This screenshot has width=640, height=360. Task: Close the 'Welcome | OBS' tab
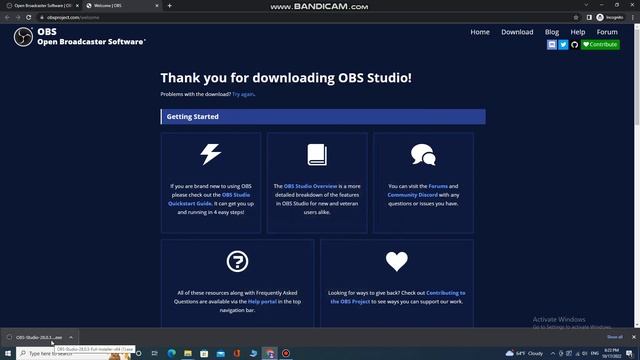pos(157,6)
